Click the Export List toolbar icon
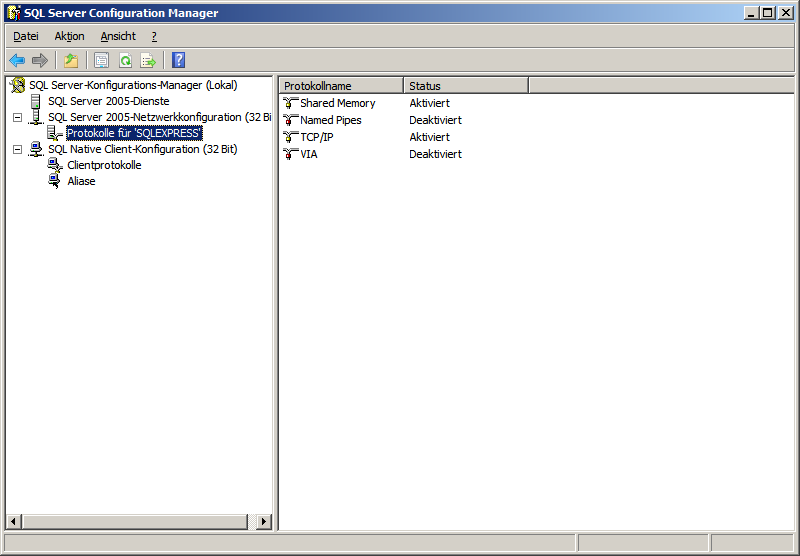 pos(148,60)
